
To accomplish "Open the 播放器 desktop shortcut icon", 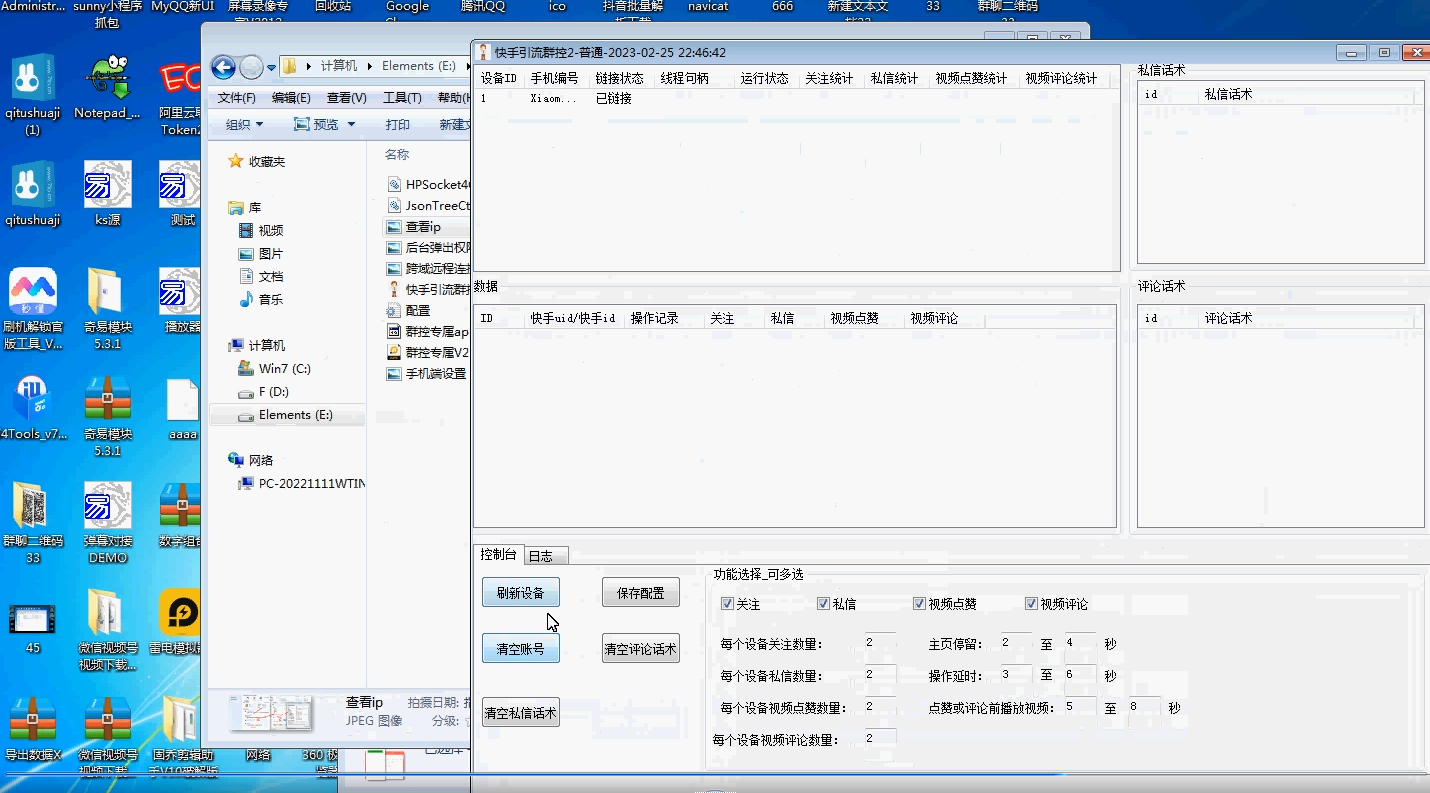I will (x=182, y=294).
